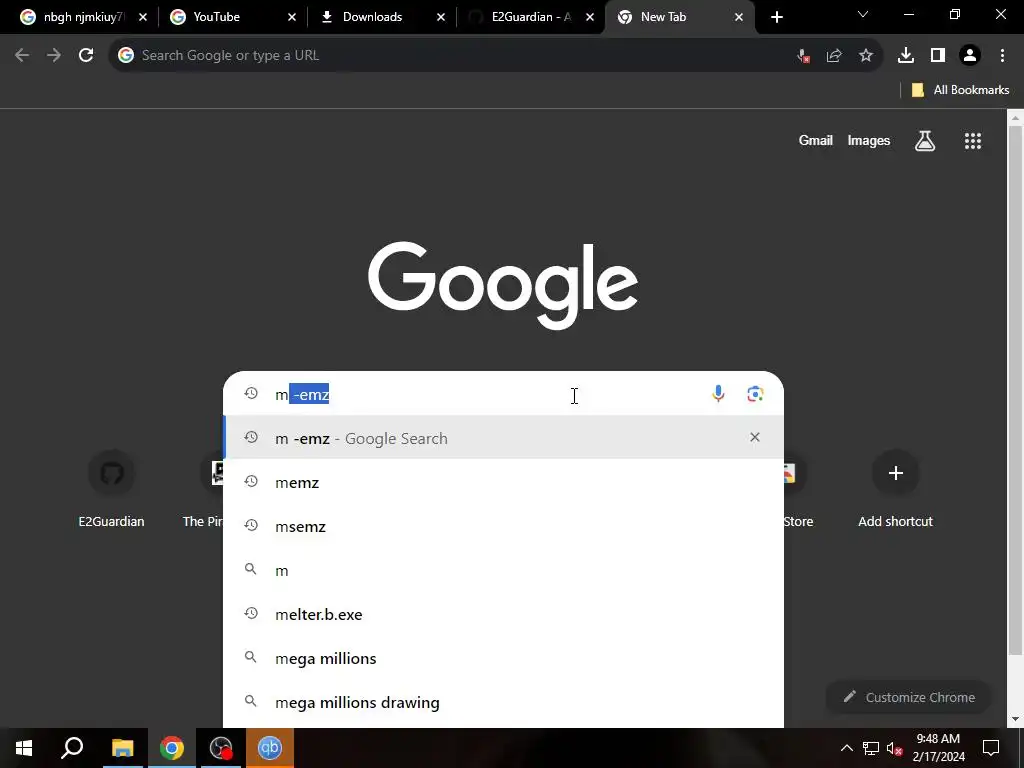Click the Chrome taskbar icon

point(172,748)
